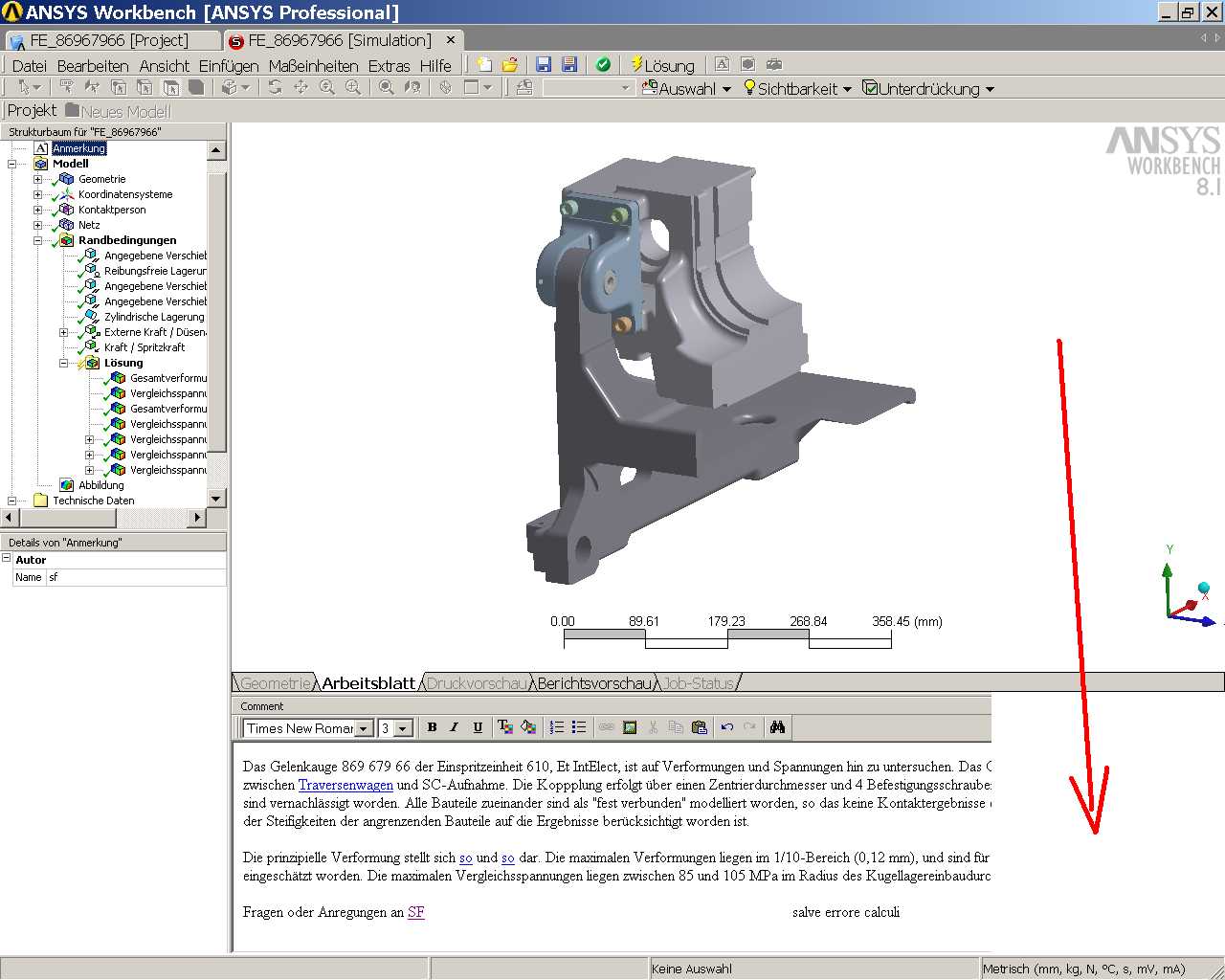The image size is (1225, 980).
Task: Open the Bearbeiten menu
Action: pyautogui.click(x=93, y=65)
